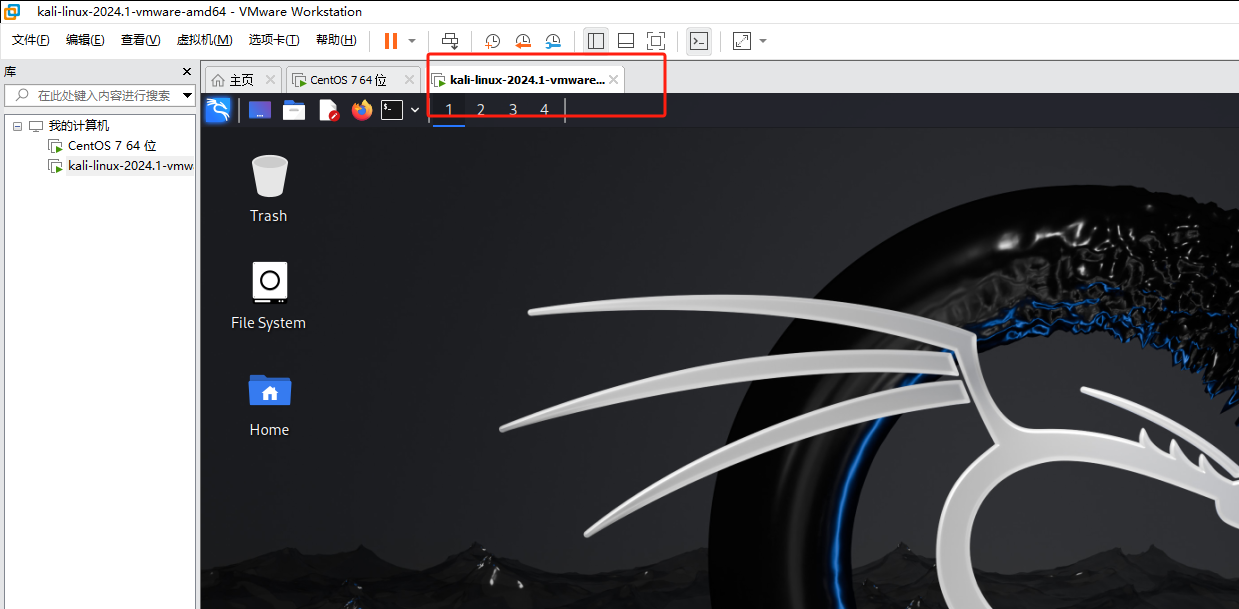Launch the terminal emulator in Kali panel
This screenshot has width=1239, height=609.
click(x=392, y=110)
